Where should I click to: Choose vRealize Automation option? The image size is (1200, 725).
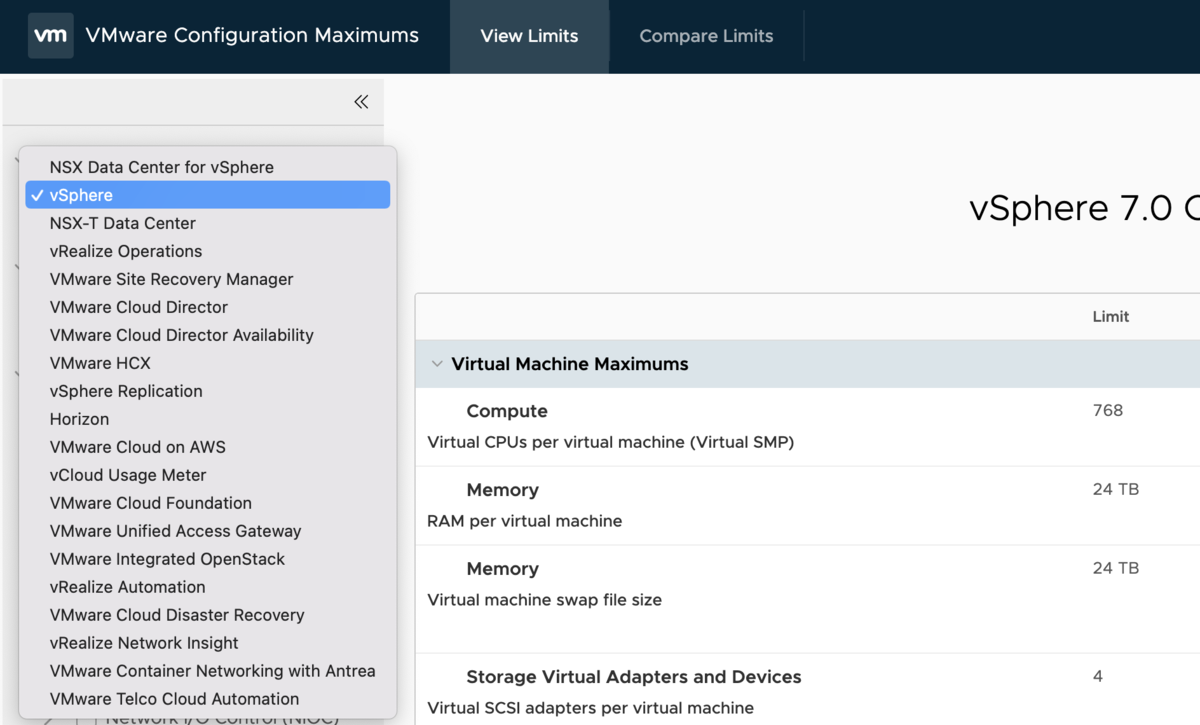208,587
